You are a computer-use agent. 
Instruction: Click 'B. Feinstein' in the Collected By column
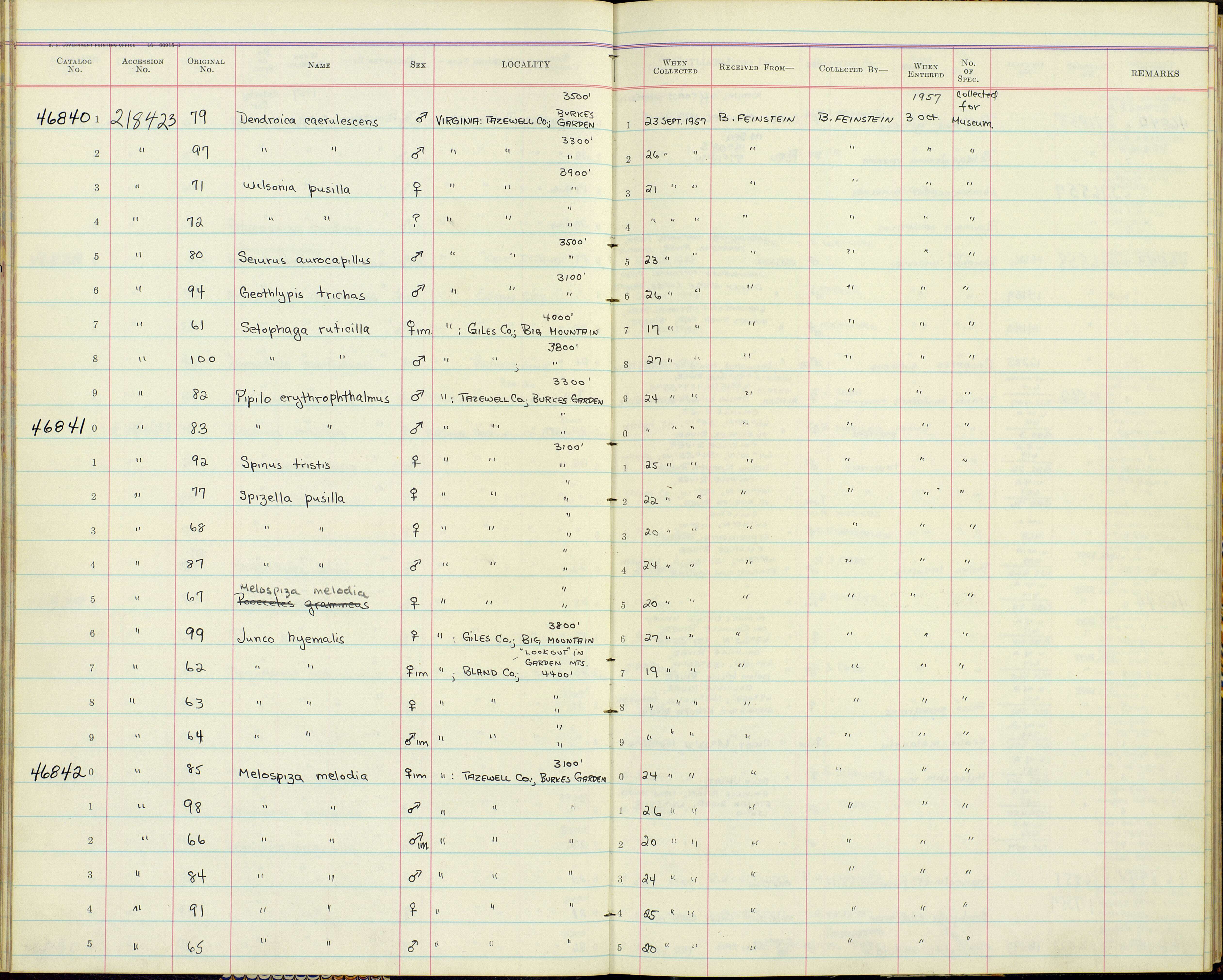[x=855, y=119]
